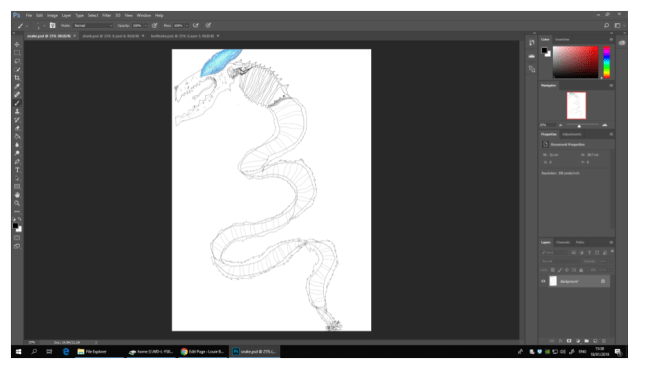Toggle lock transparent pixels
The height and width of the screenshot is (369, 656).
click(x=553, y=270)
